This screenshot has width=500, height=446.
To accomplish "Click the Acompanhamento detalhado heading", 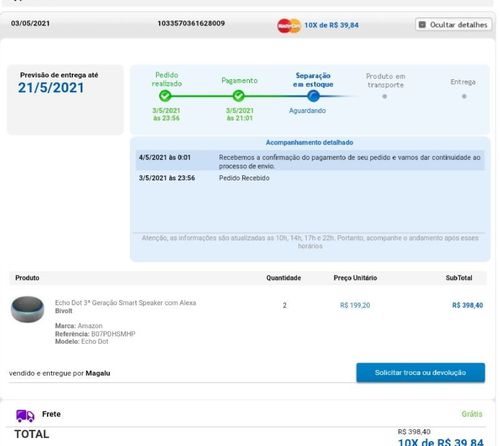I will coord(309,142).
